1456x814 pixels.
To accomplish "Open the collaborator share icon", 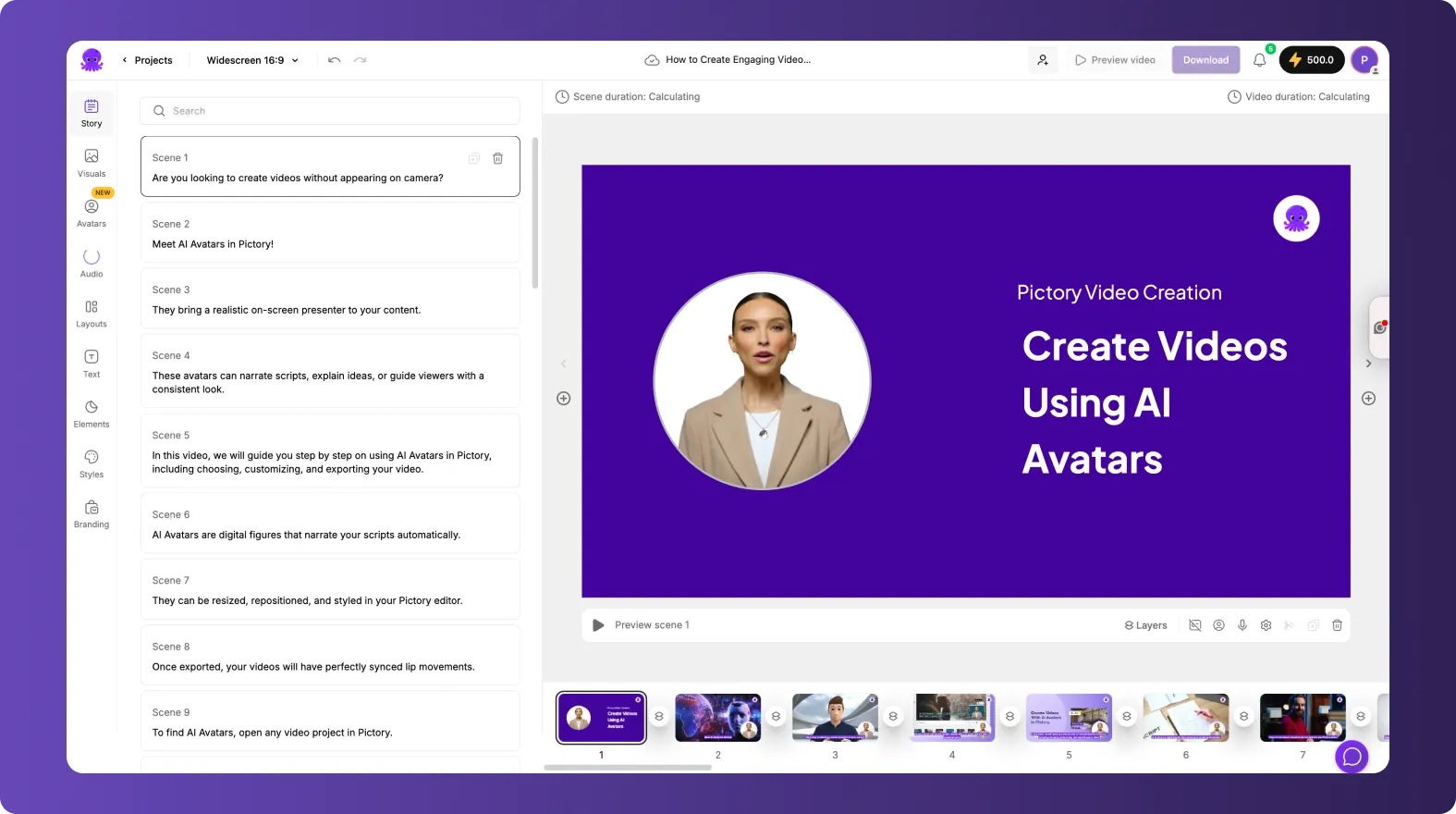I will 1043,60.
